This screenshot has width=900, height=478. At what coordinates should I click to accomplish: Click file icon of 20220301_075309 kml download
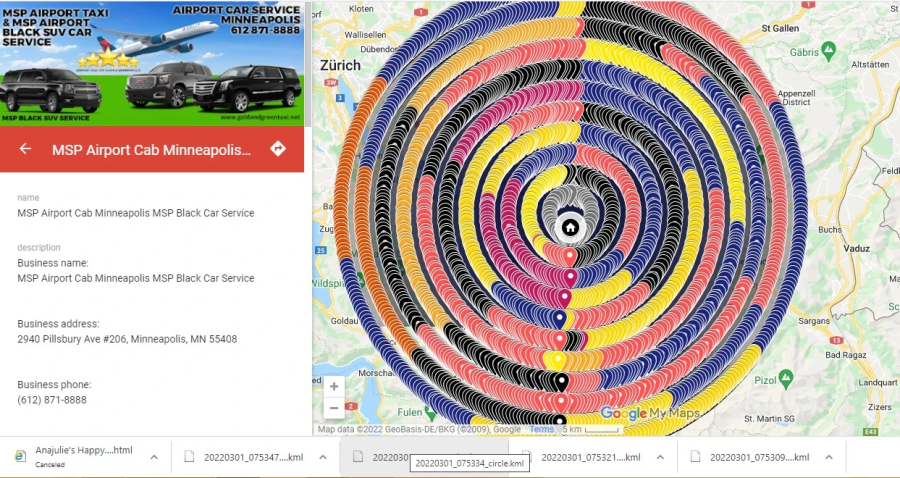pos(695,457)
